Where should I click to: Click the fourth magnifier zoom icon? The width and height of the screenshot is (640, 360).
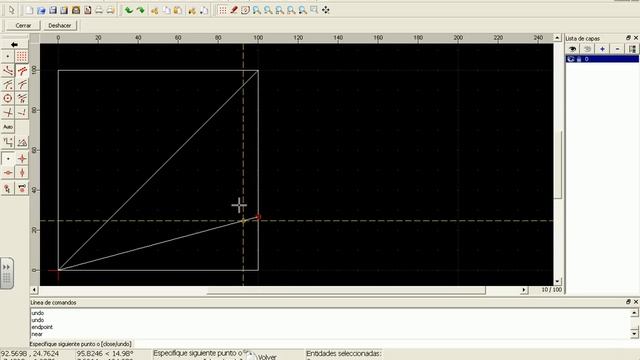click(291, 10)
